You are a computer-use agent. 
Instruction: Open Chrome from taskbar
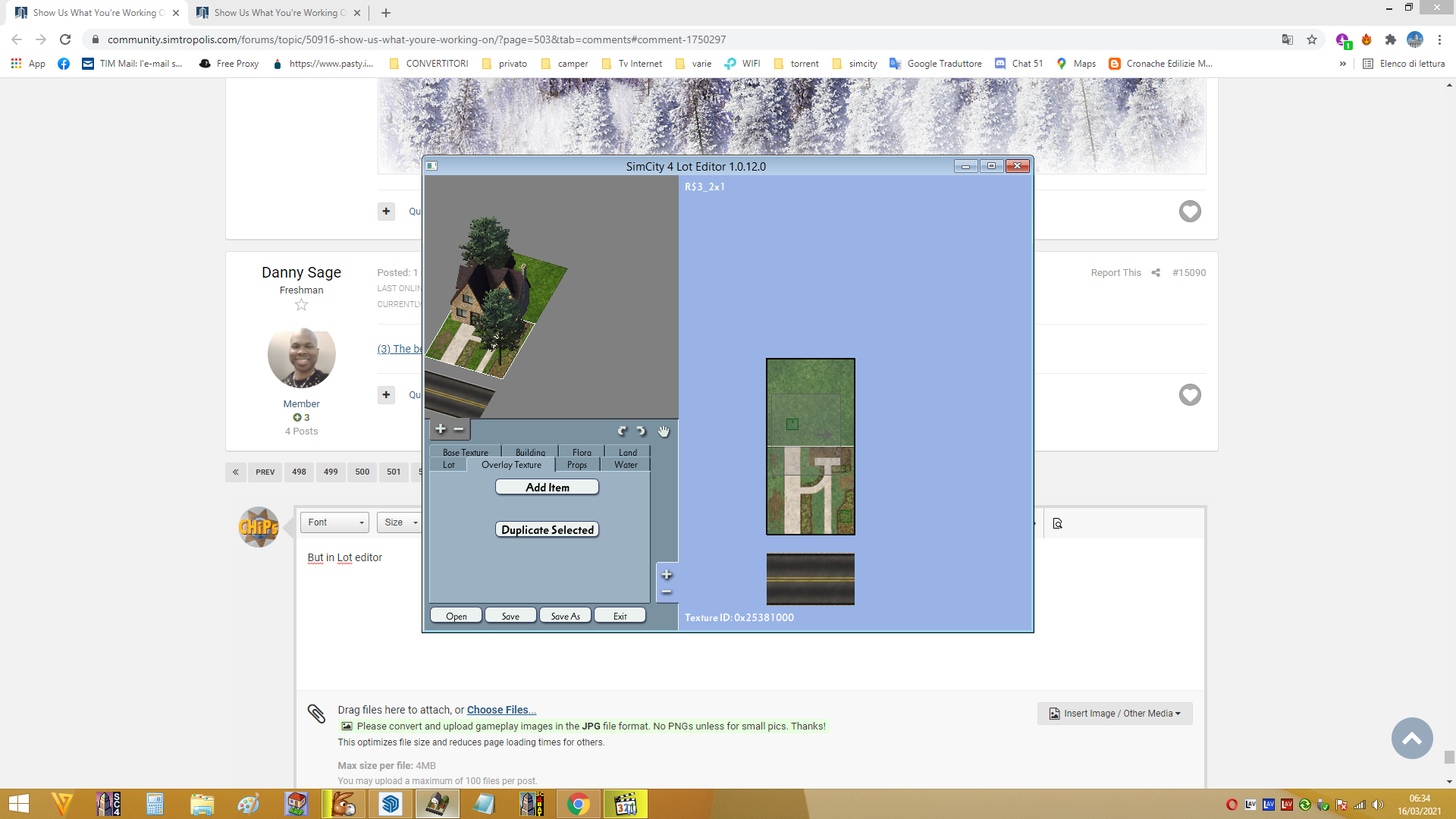coord(578,804)
